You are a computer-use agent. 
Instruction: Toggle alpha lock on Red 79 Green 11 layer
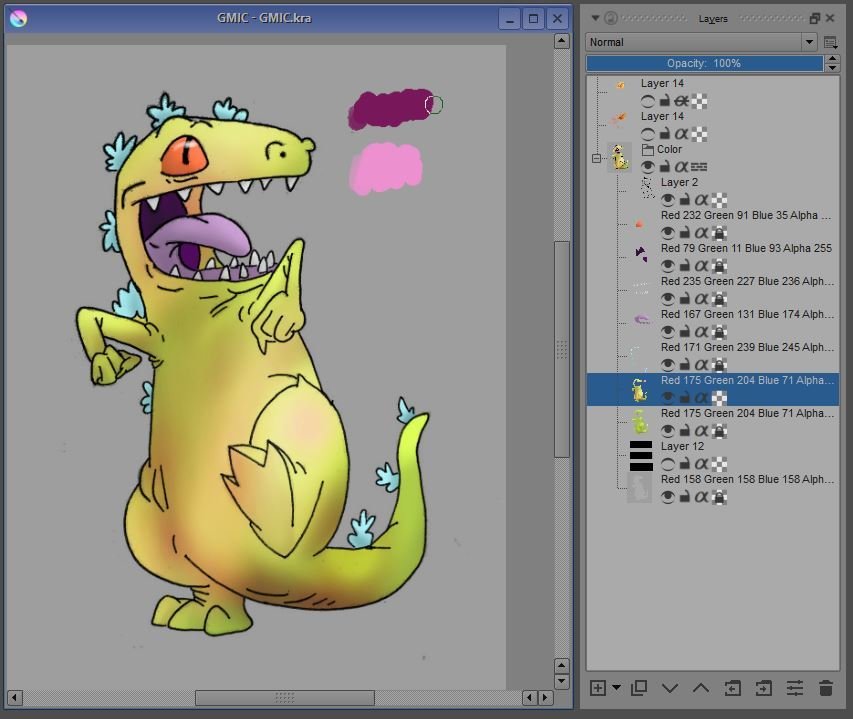point(720,266)
